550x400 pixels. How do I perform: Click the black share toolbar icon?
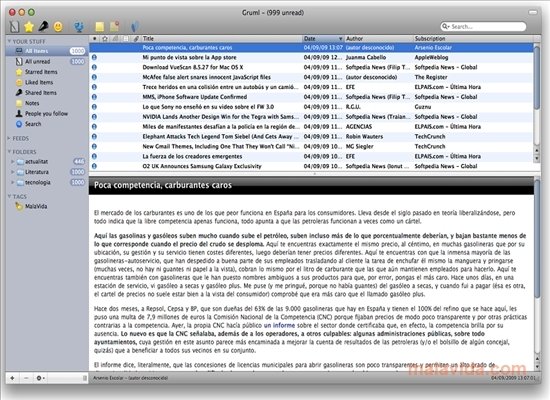point(43,26)
